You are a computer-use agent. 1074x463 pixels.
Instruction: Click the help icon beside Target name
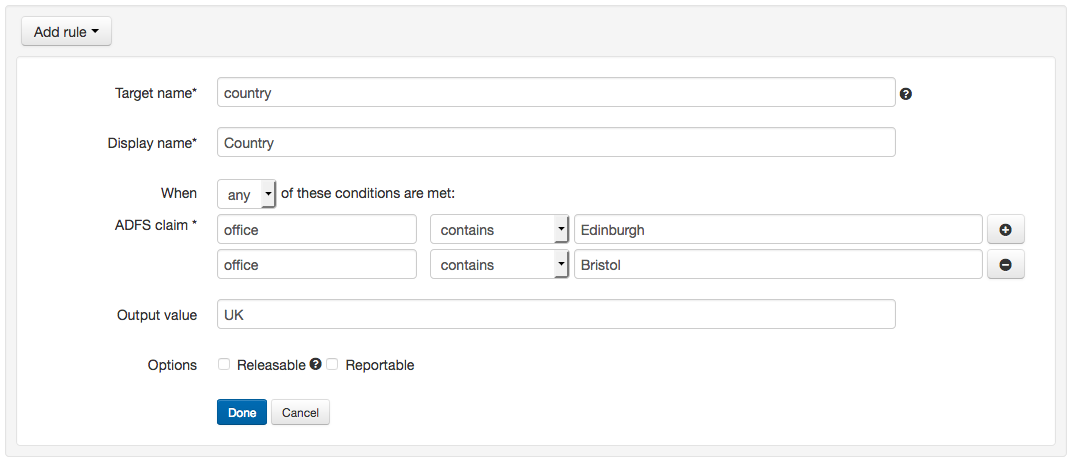click(x=906, y=94)
